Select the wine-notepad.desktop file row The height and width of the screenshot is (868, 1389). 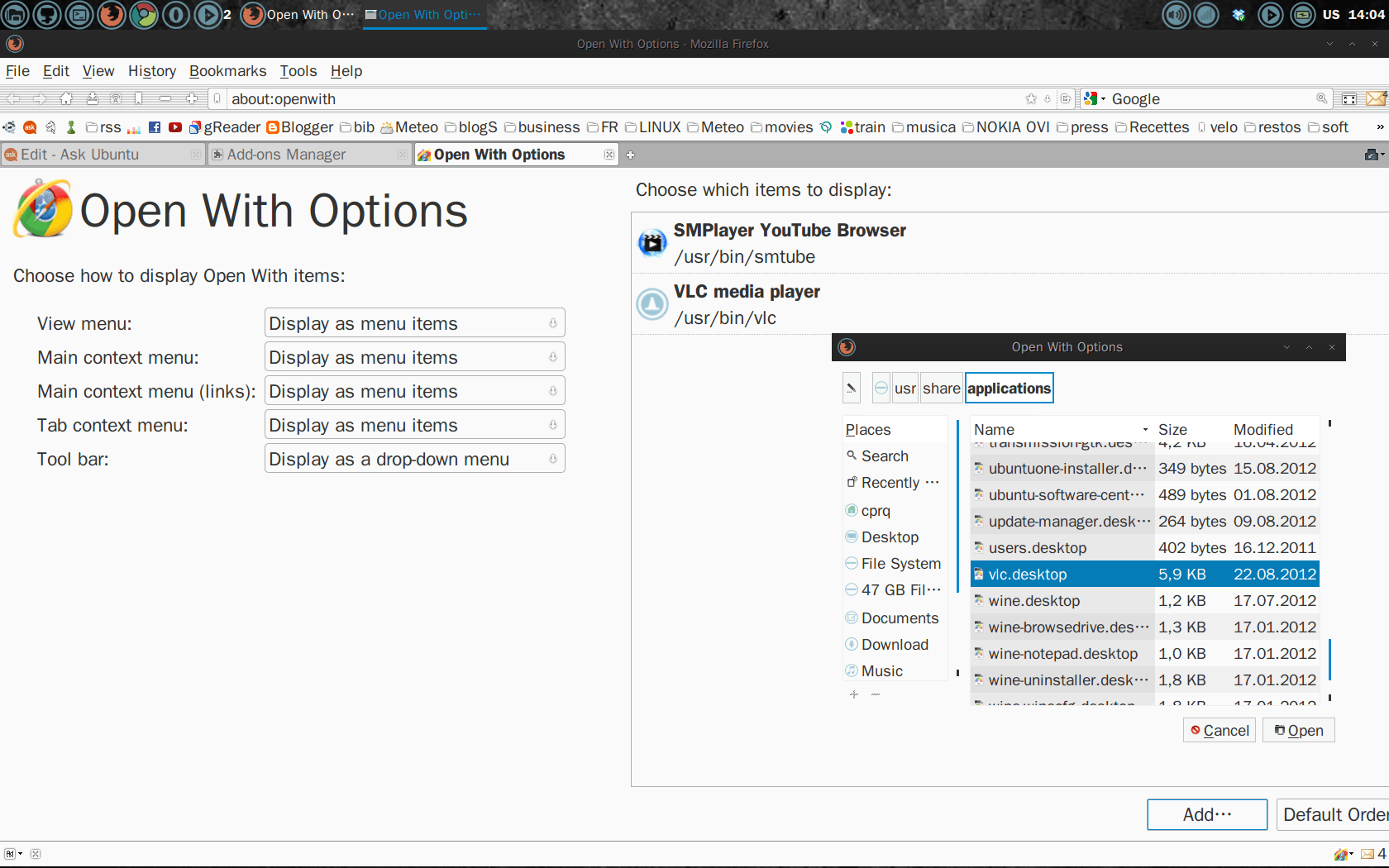point(1144,653)
